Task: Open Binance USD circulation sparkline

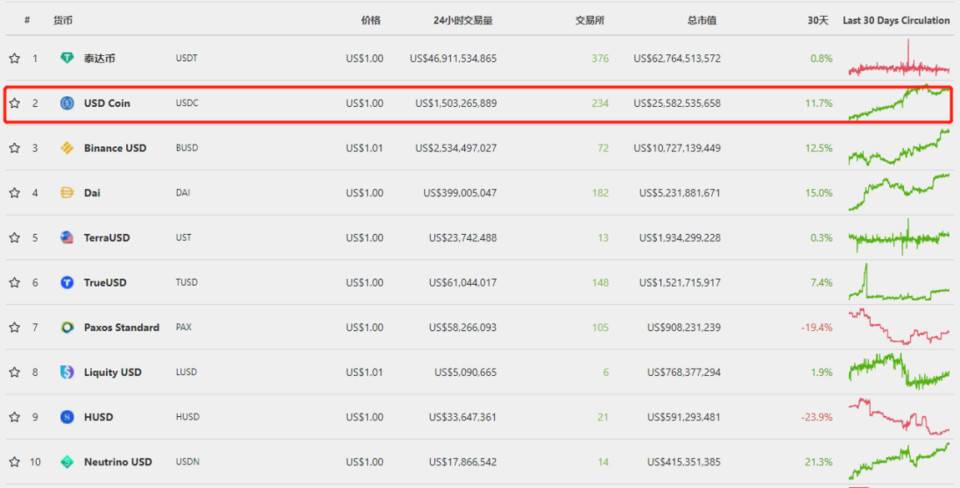Action: (x=899, y=147)
